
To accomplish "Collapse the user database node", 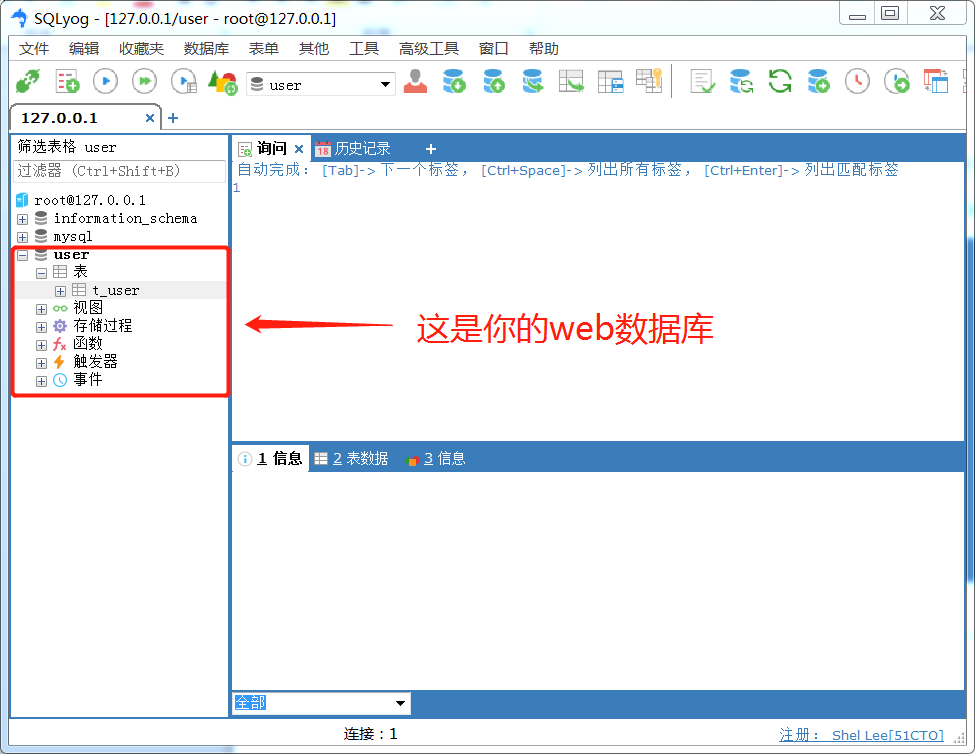I will pyautogui.click(x=22, y=255).
